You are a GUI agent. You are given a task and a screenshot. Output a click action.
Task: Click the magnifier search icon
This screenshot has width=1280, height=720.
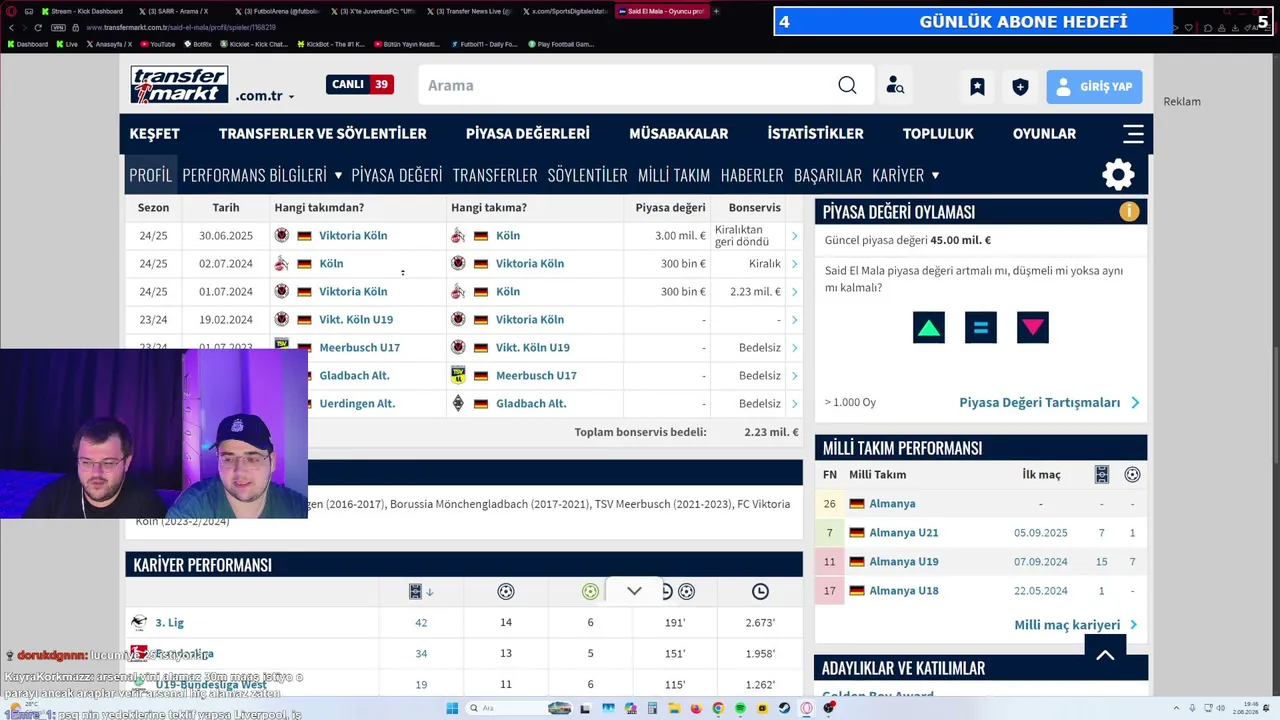pyautogui.click(x=847, y=85)
